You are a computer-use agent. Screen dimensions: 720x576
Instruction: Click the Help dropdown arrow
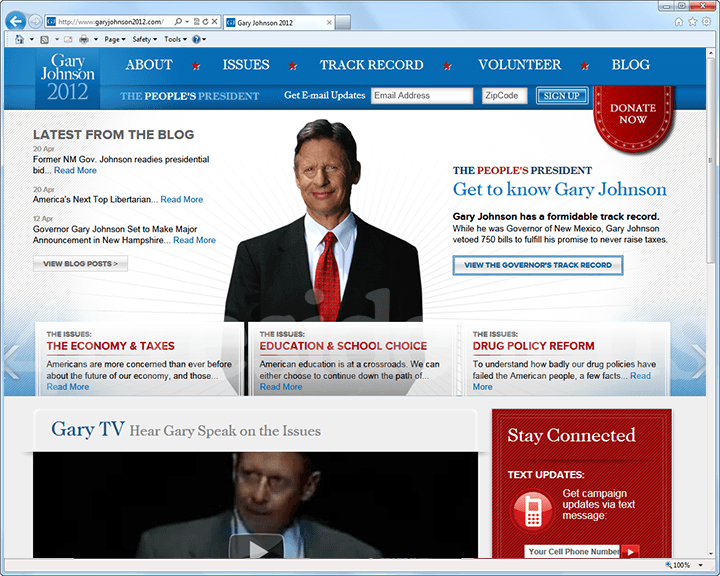coord(204,40)
